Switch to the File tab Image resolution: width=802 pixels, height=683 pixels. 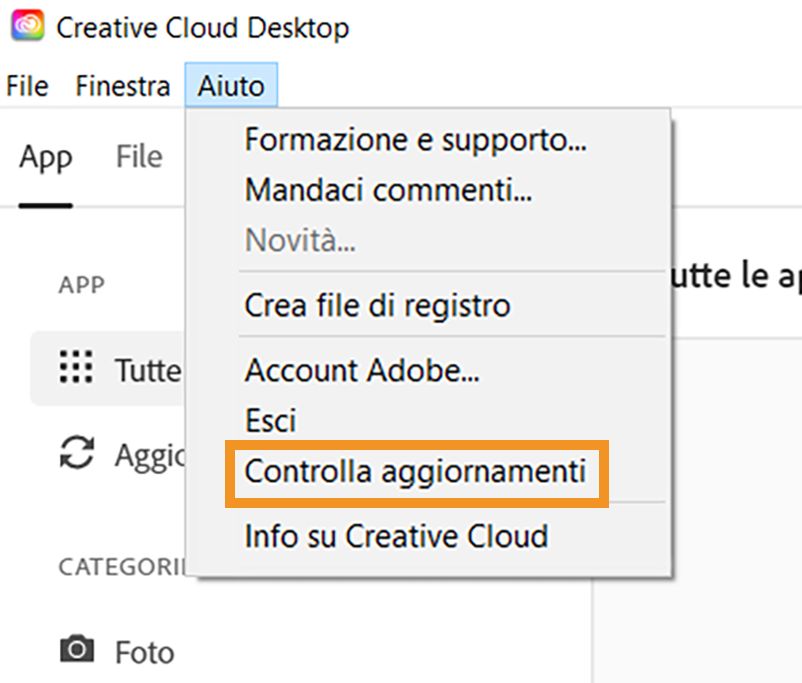[x=137, y=156]
